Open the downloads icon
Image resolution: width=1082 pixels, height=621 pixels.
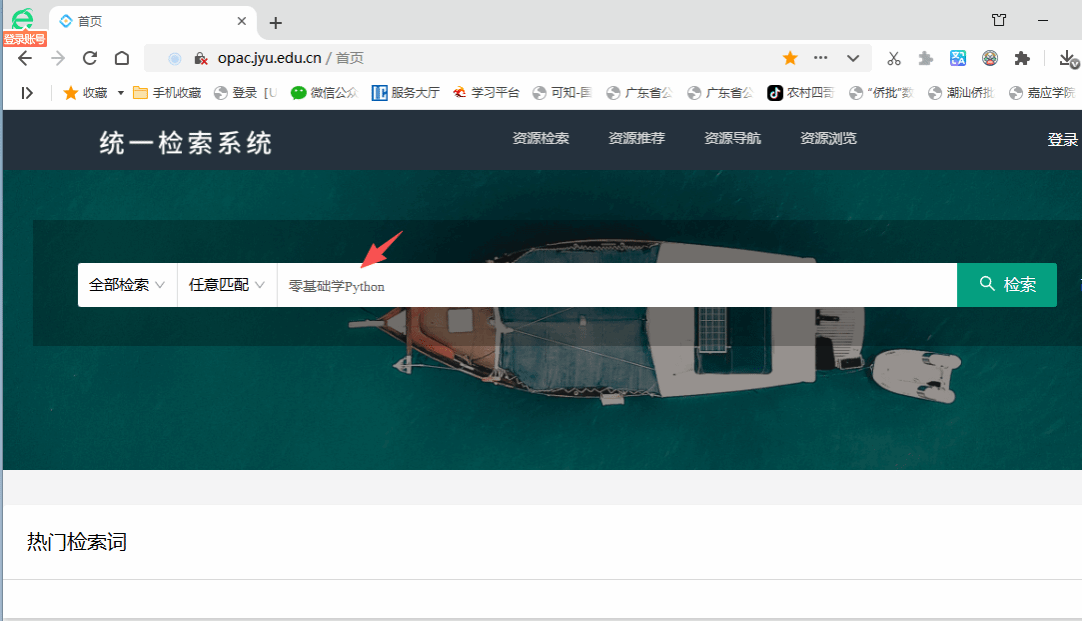pyautogui.click(x=1067, y=58)
